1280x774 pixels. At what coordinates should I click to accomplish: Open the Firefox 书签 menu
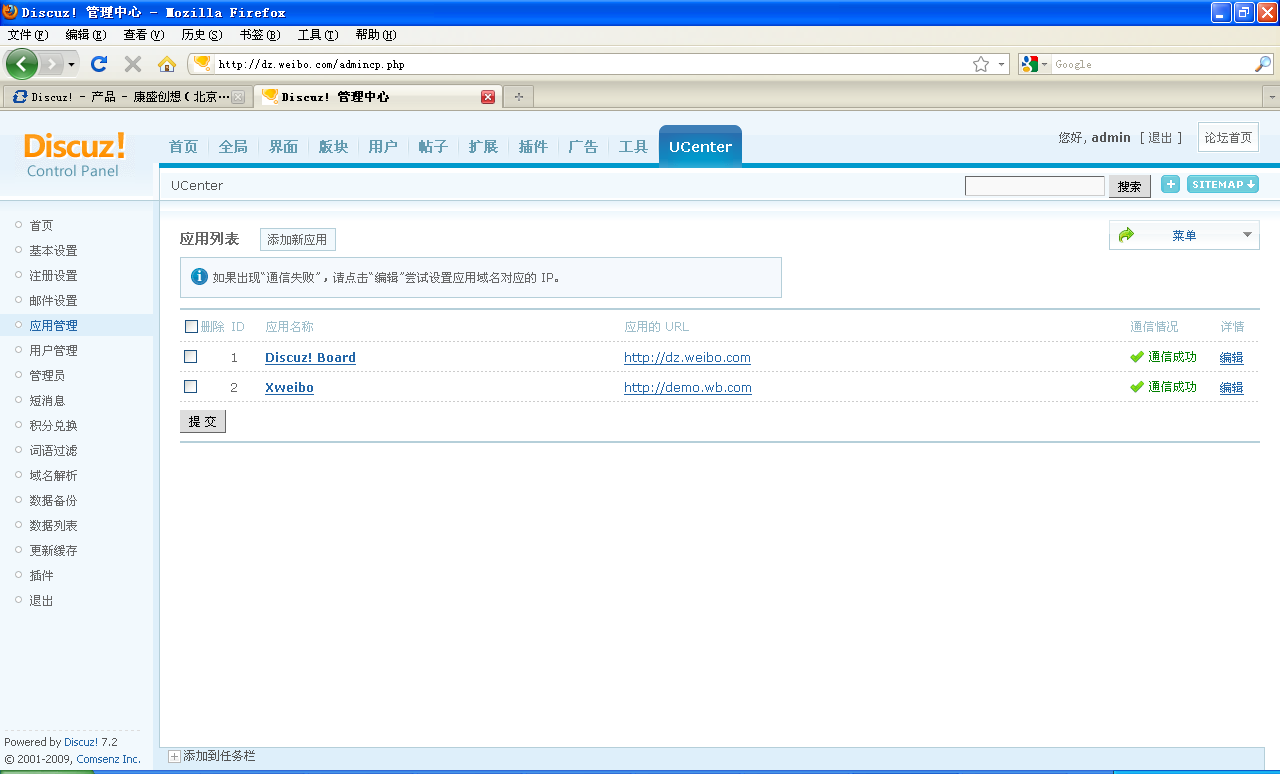point(259,35)
